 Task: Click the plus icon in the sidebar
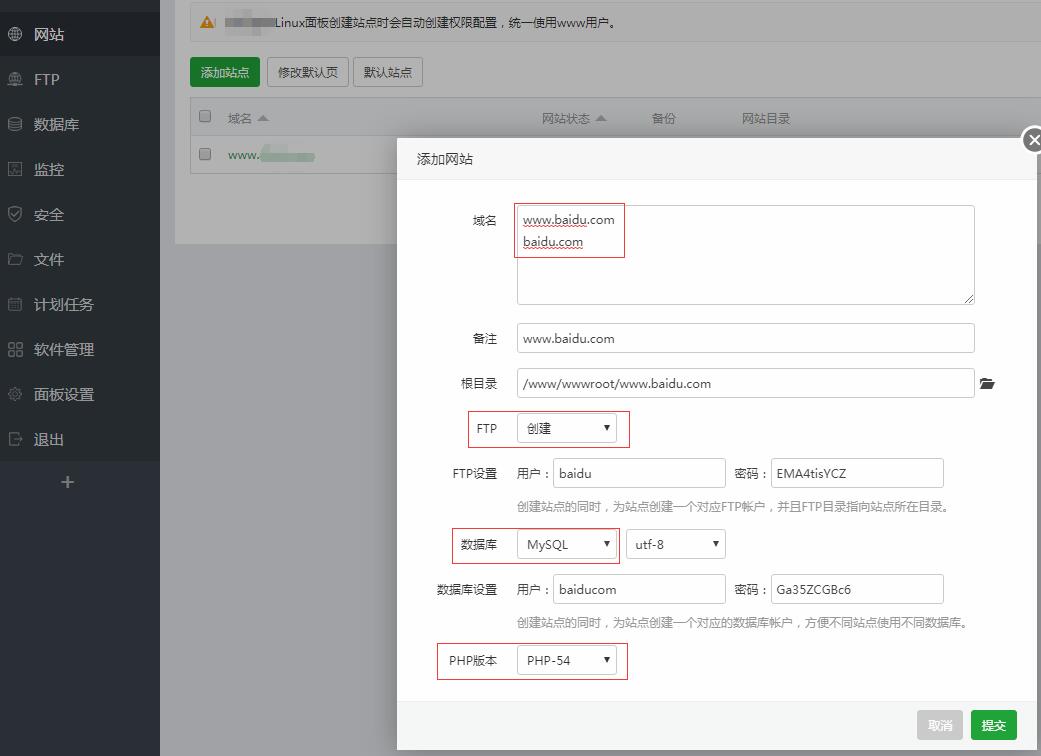coord(67,482)
